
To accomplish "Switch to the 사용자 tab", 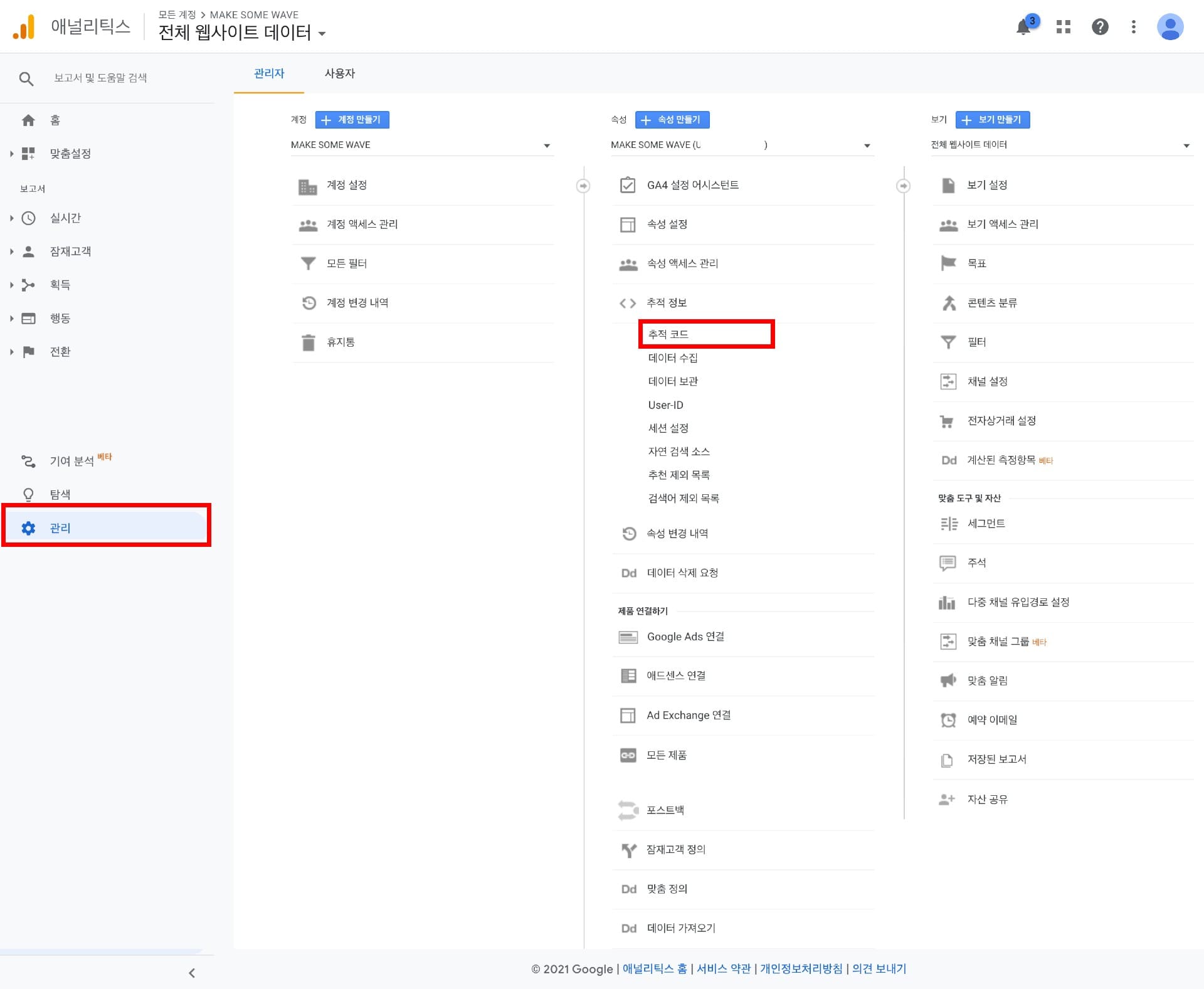I will point(339,73).
